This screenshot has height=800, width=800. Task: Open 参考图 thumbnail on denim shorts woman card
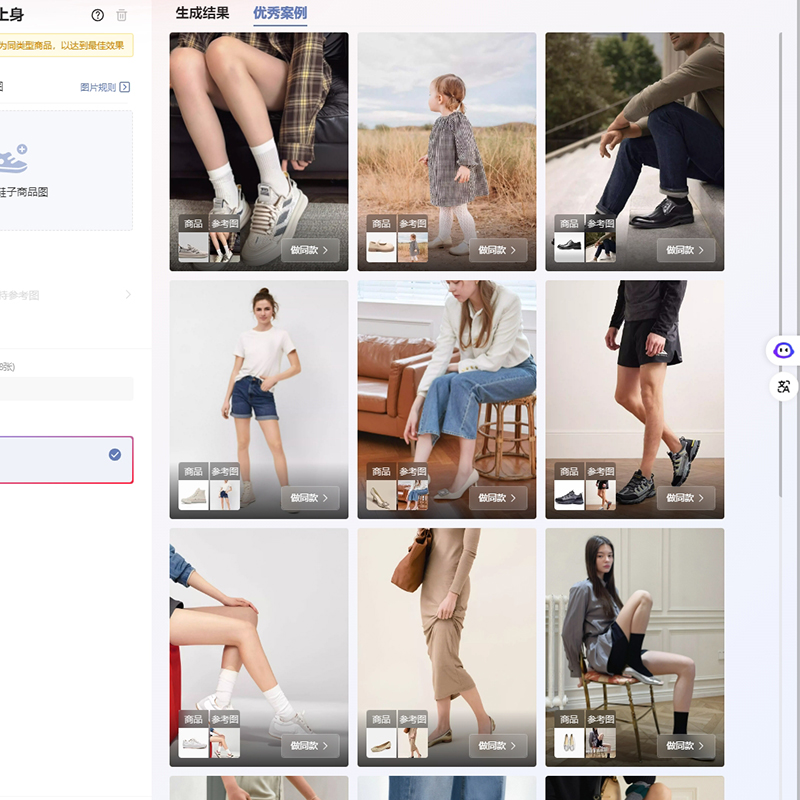click(x=225, y=495)
